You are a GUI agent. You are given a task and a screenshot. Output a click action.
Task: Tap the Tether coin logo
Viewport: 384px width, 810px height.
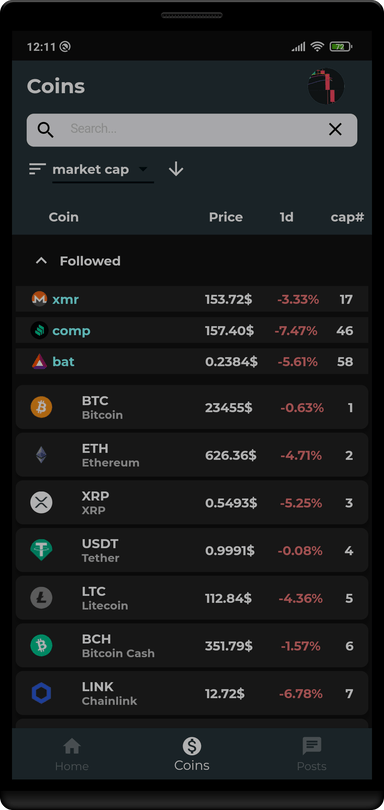(x=41, y=550)
